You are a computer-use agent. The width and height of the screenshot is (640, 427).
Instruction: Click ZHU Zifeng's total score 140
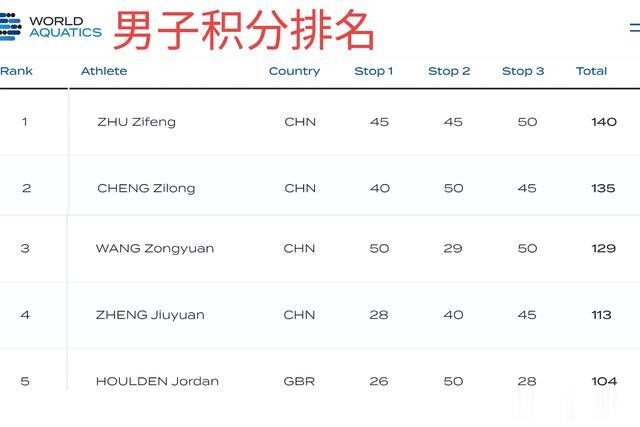[604, 122]
